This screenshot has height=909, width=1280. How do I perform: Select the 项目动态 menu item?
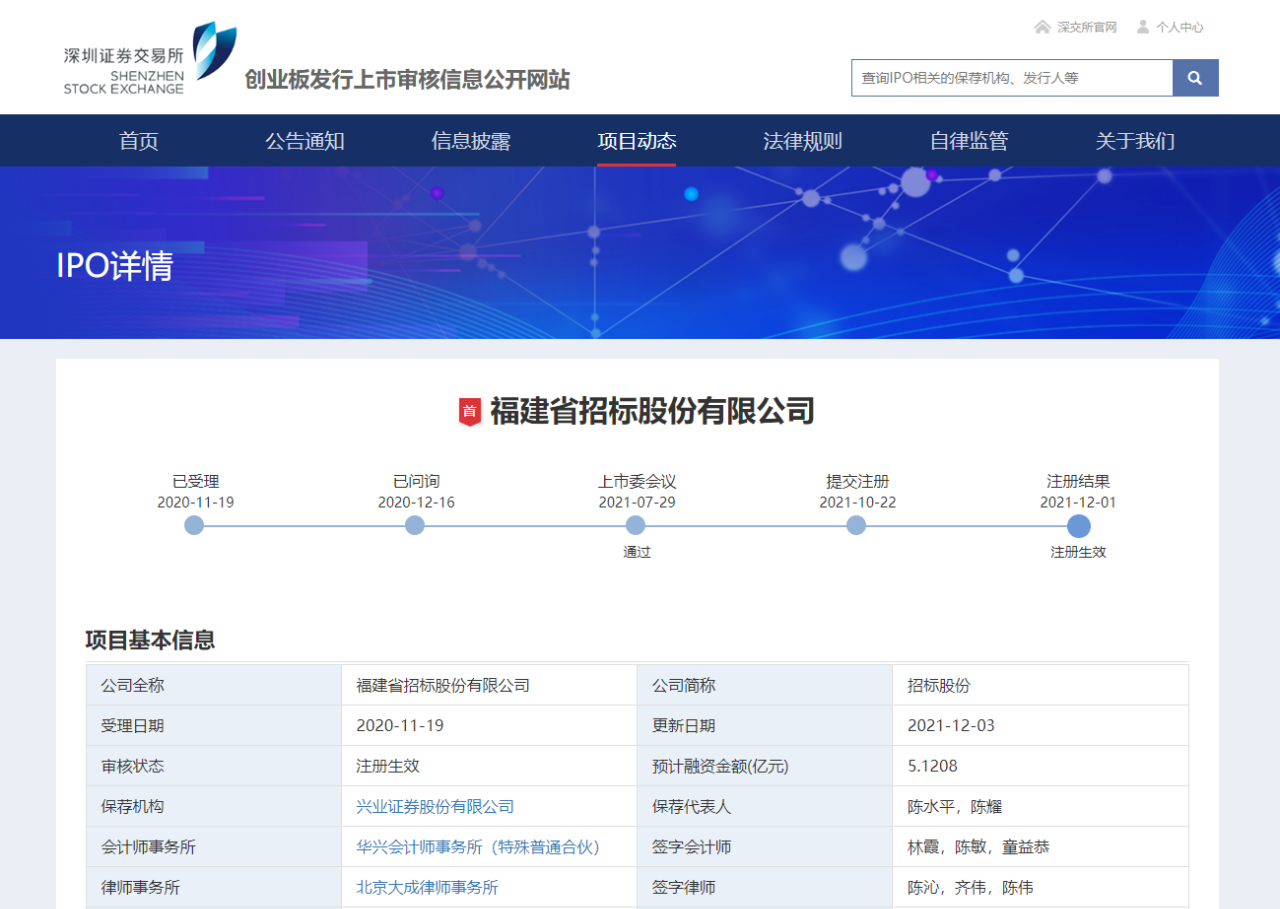pyautogui.click(x=637, y=141)
